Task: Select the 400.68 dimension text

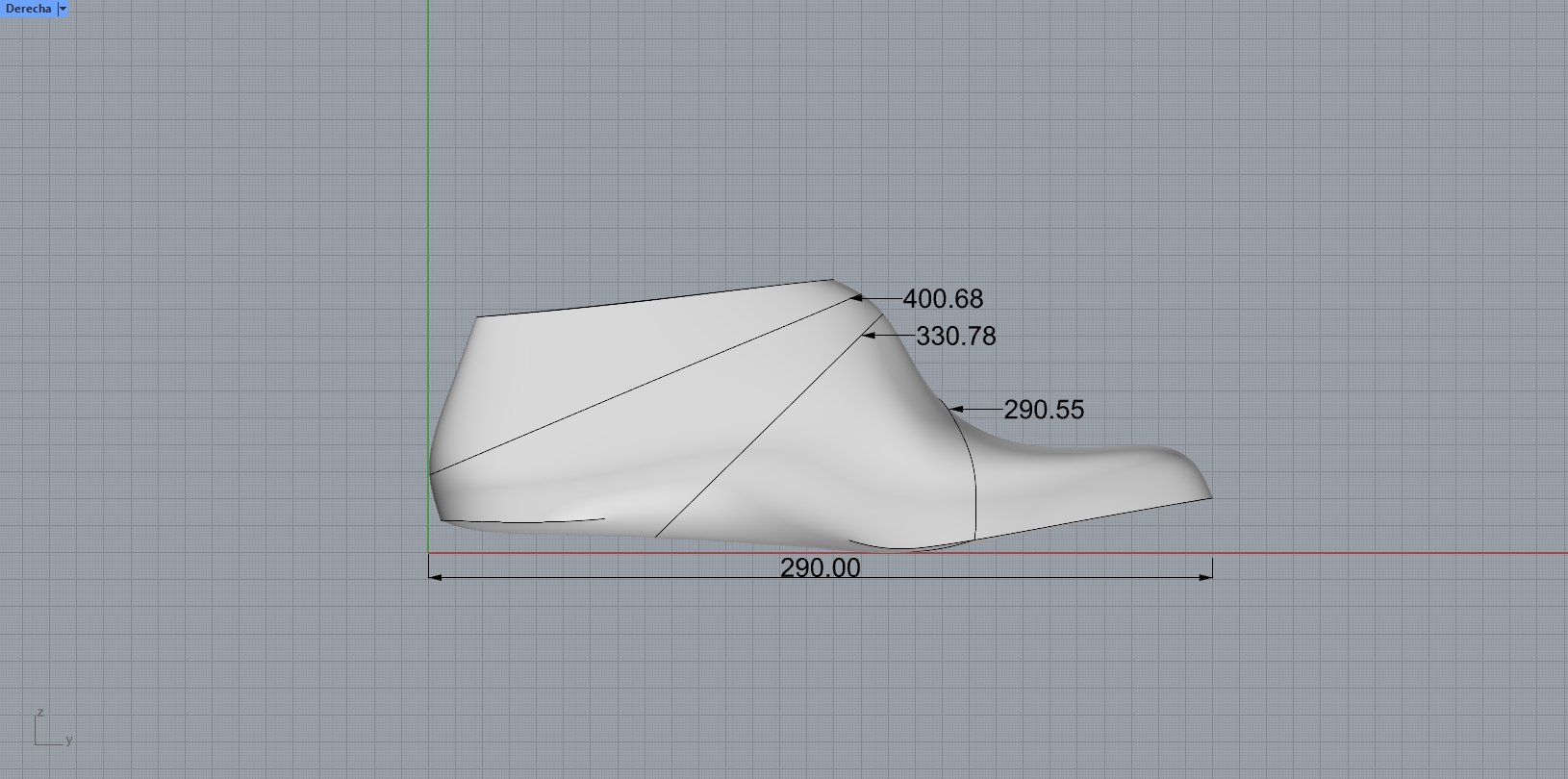Action: pos(943,299)
